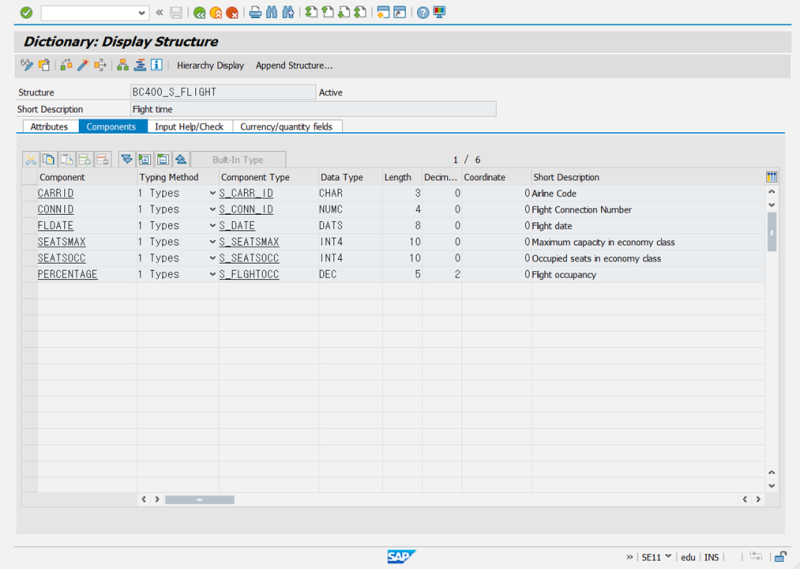The width and height of the screenshot is (800, 569).
Task: Go to Next Page icon
Action: 344,12
